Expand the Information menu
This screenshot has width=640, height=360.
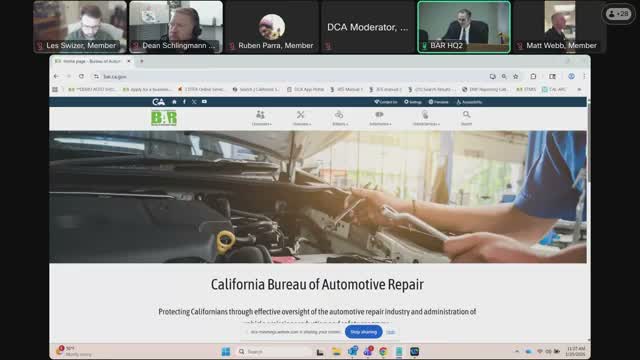[380, 118]
